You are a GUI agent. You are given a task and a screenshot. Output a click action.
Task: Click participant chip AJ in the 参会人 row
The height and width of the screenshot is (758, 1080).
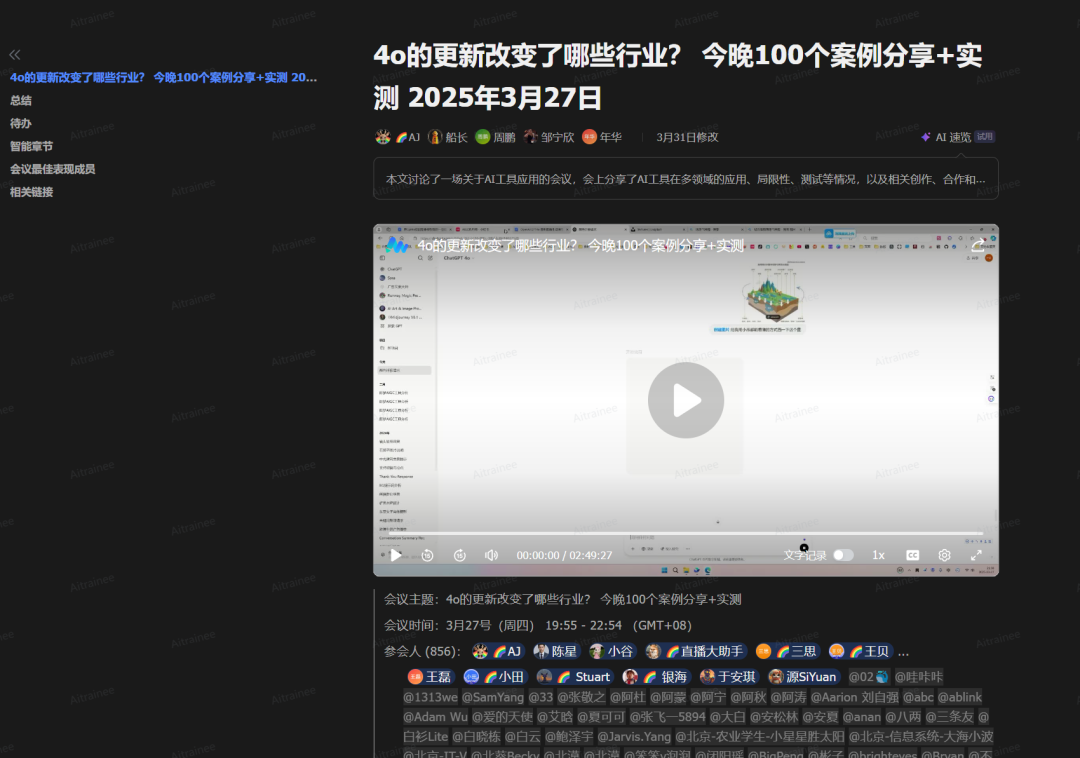(x=498, y=651)
